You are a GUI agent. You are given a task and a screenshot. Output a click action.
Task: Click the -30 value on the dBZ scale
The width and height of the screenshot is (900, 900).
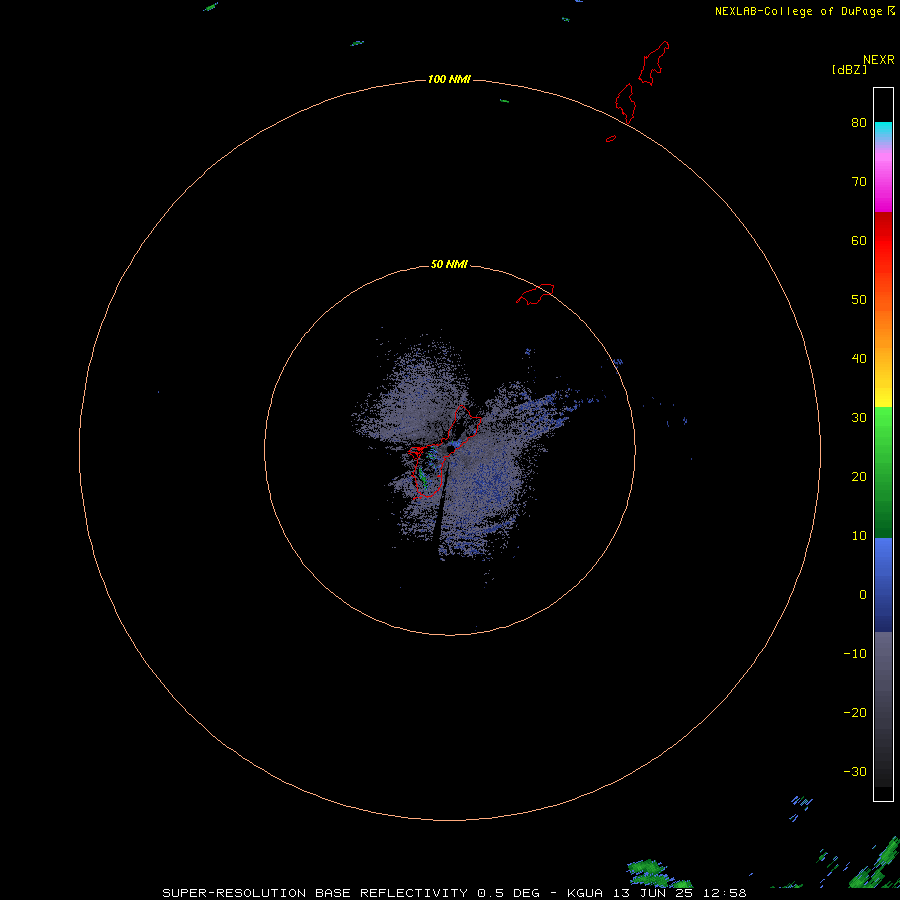[855, 771]
